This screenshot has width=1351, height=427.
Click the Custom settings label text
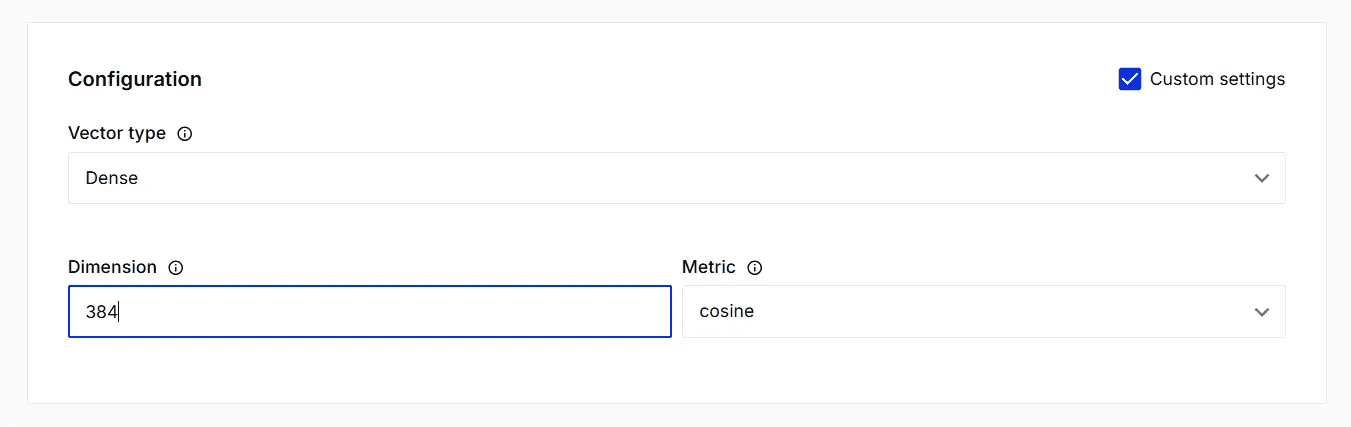tap(1217, 79)
